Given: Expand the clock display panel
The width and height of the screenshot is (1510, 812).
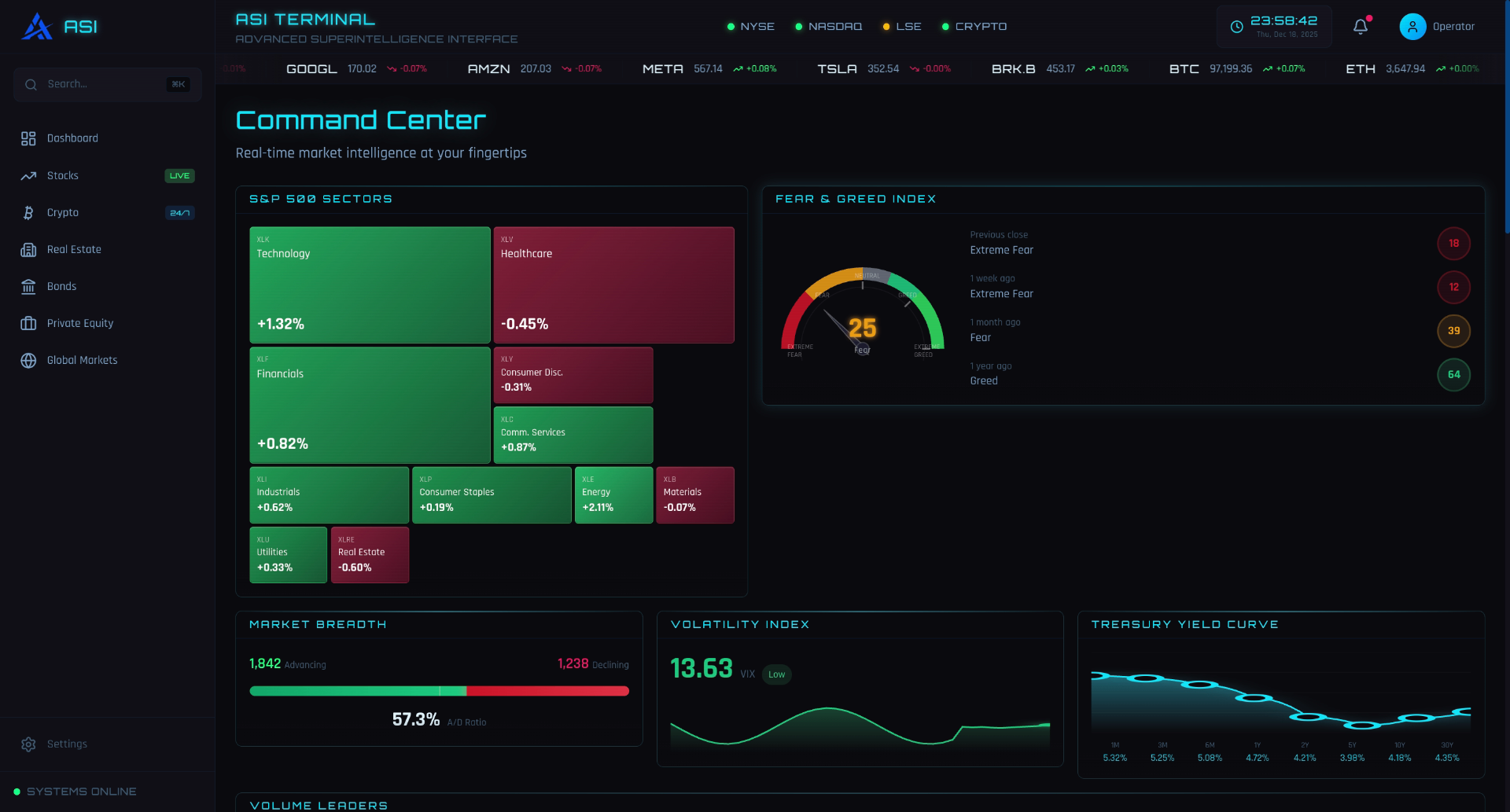Looking at the screenshot, I should point(1274,26).
